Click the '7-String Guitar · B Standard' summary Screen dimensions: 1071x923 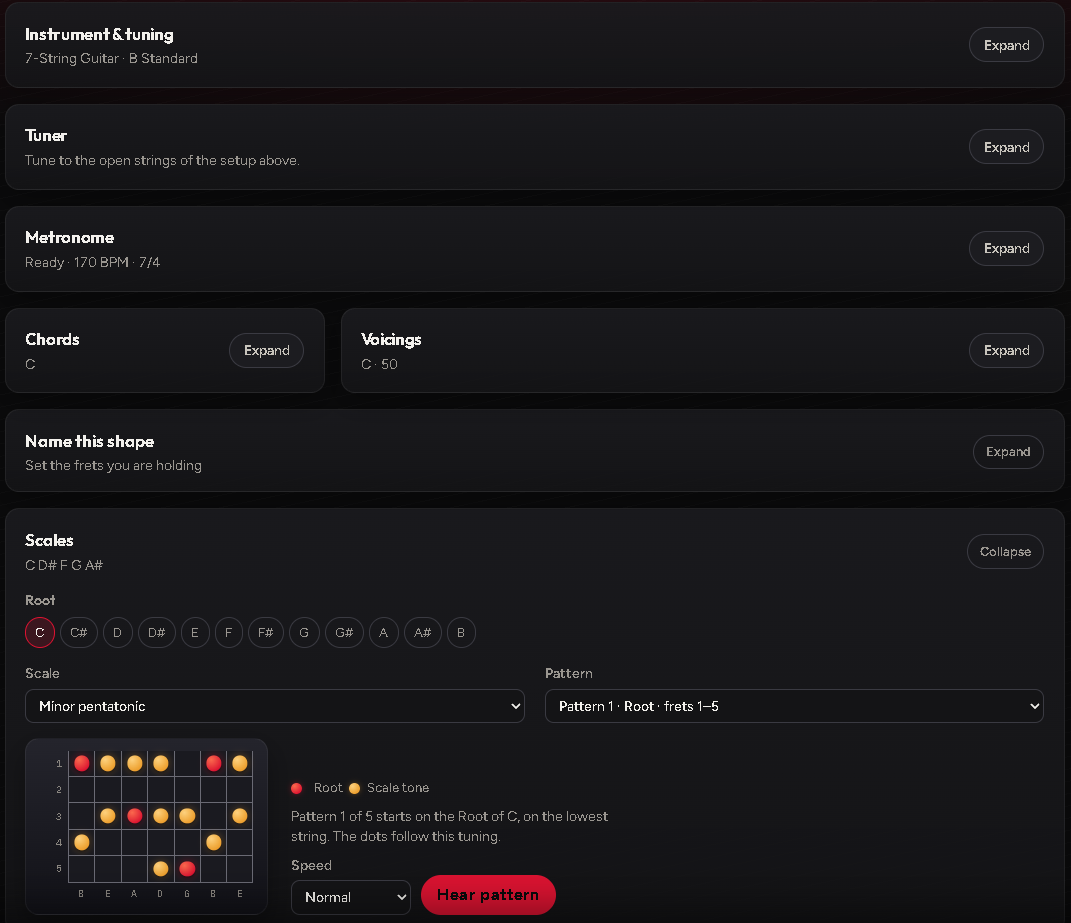click(111, 58)
